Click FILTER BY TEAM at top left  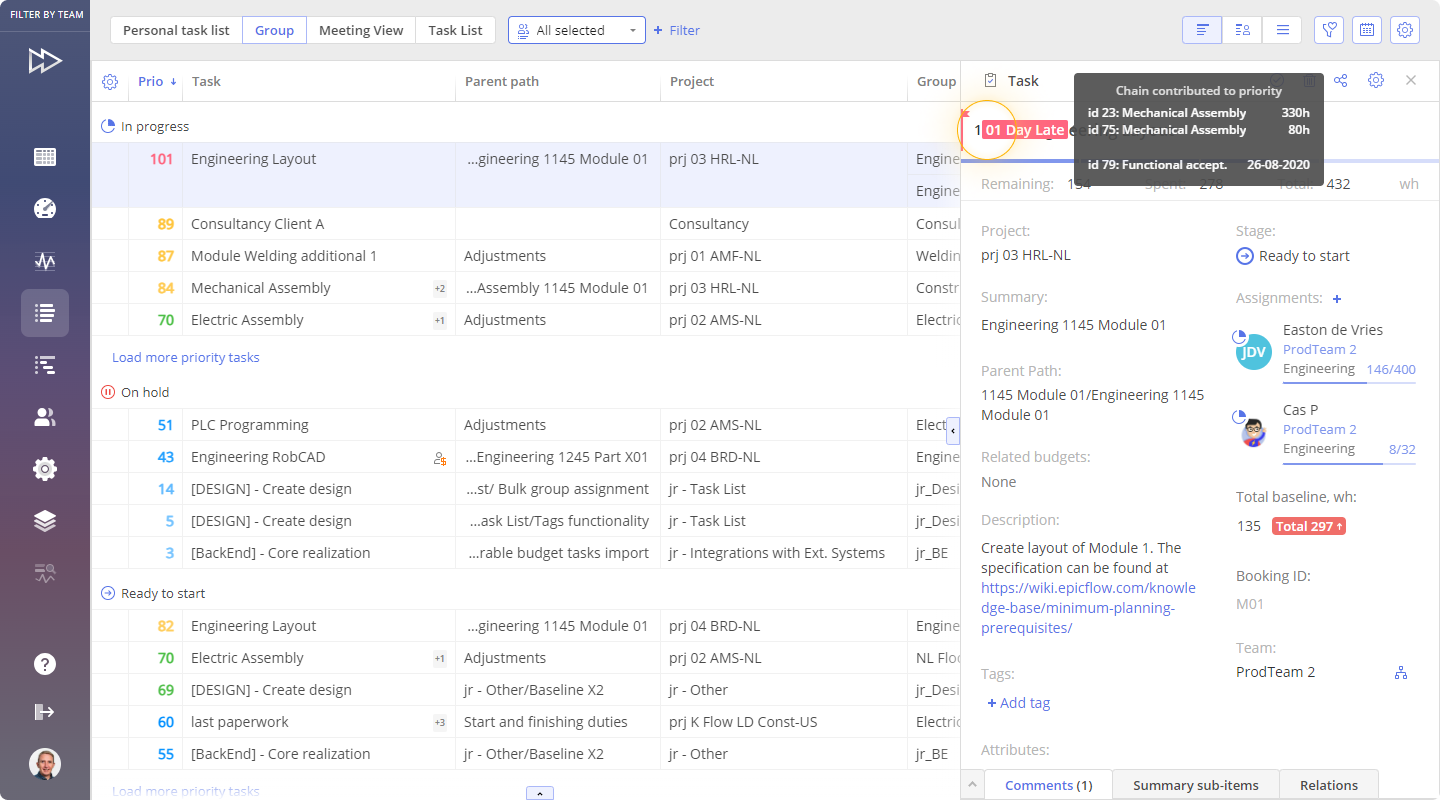point(45,15)
